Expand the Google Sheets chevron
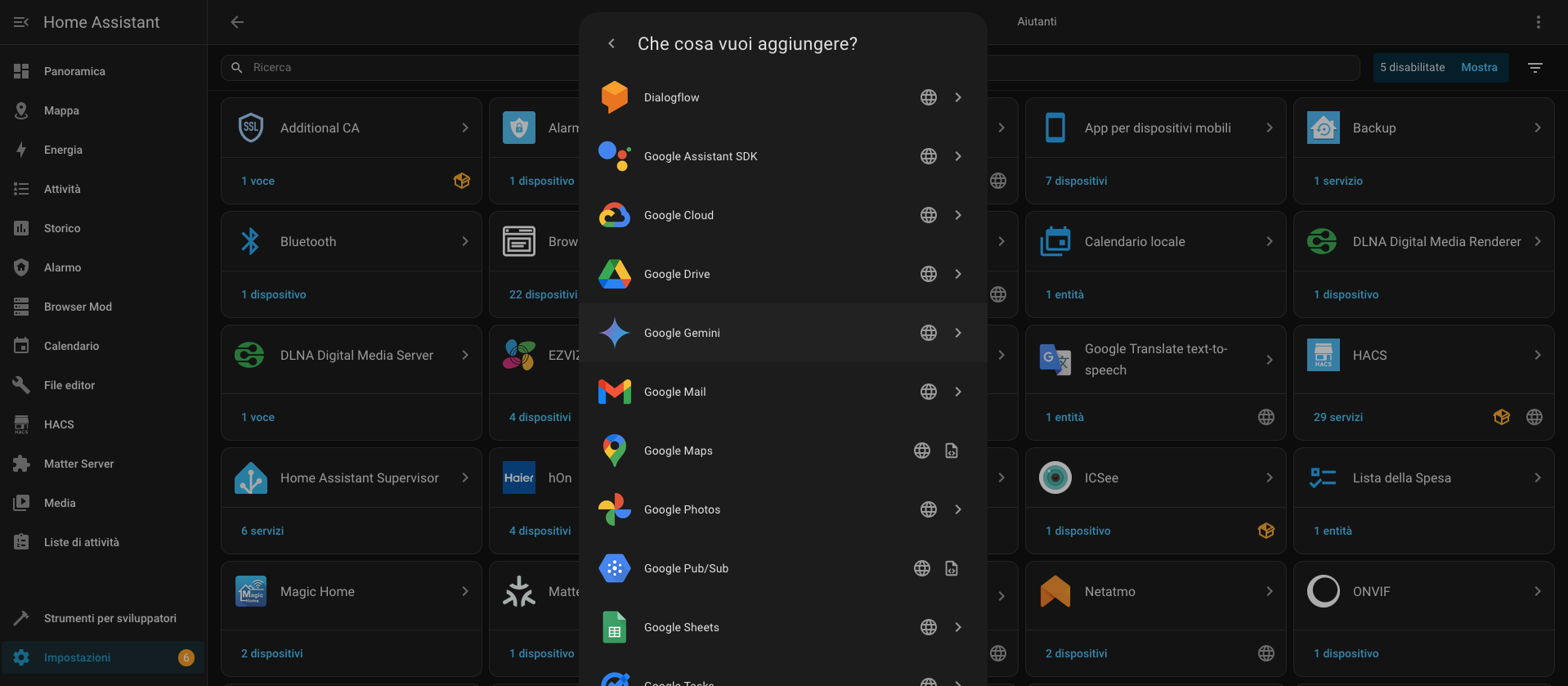This screenshot has height=686, width=1568. (x=958, y=627)
